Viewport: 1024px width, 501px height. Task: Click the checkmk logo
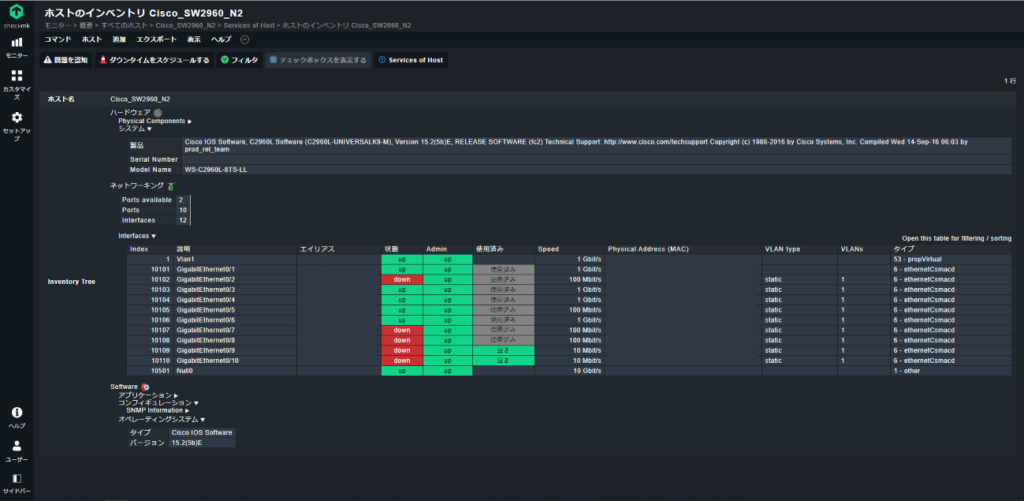click(17, 11)
